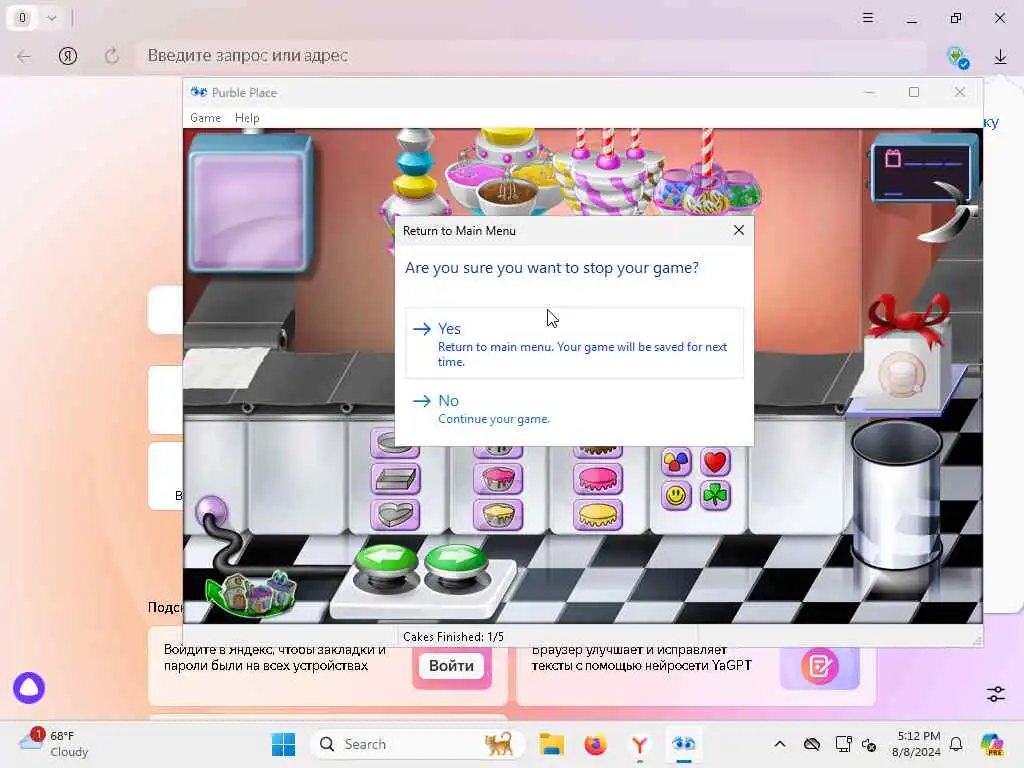Reload the browser page
Viewport: 1024px width, 768px height.
[112, 56]
